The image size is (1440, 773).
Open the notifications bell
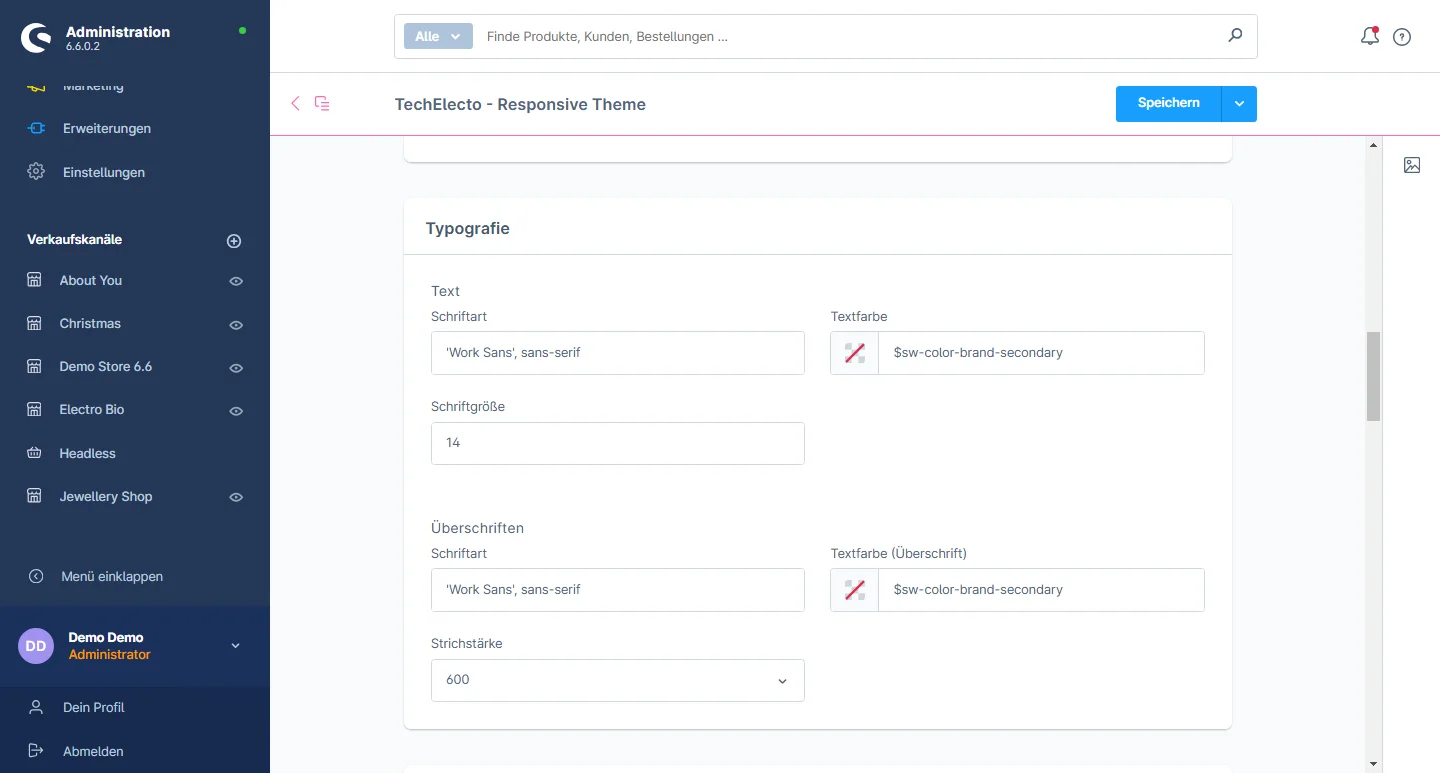tap(1369, 37)
